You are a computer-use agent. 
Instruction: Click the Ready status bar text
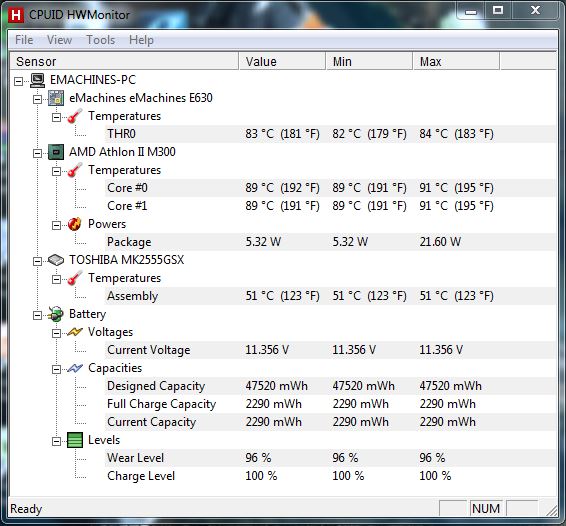click(26, 509)
